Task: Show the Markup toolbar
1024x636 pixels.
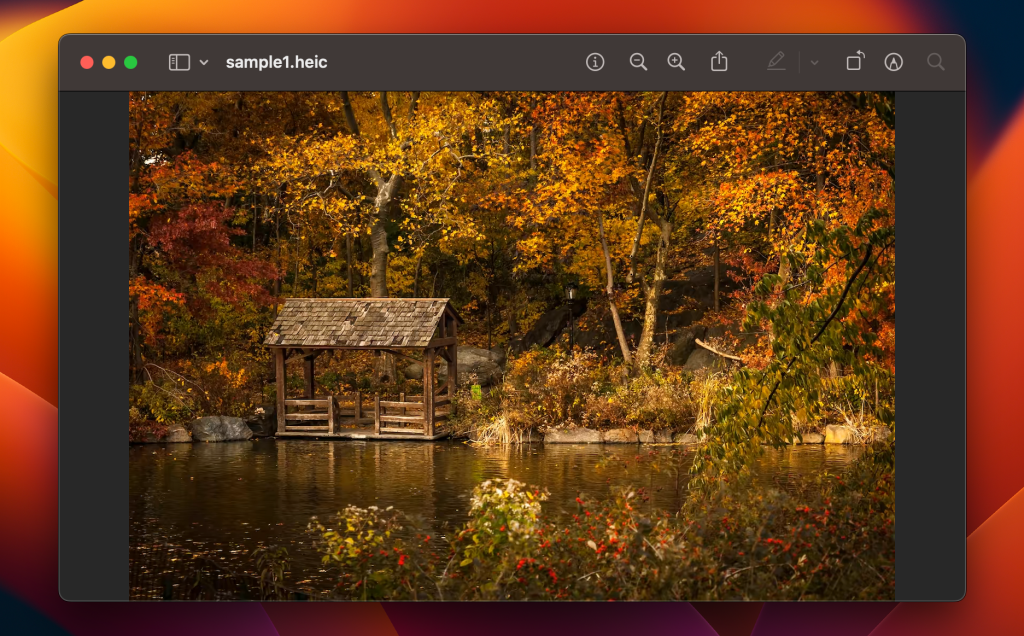Action: click(893, 62)
